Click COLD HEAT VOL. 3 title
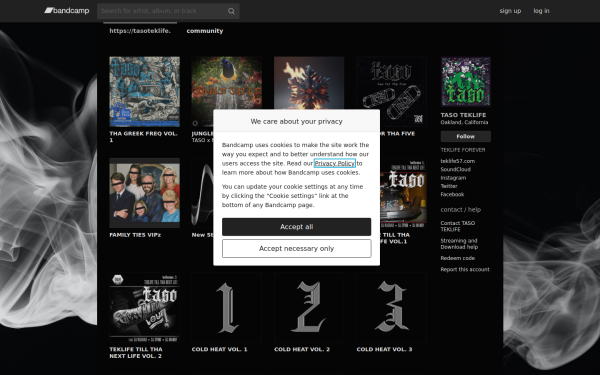 [x=385, y=349]
